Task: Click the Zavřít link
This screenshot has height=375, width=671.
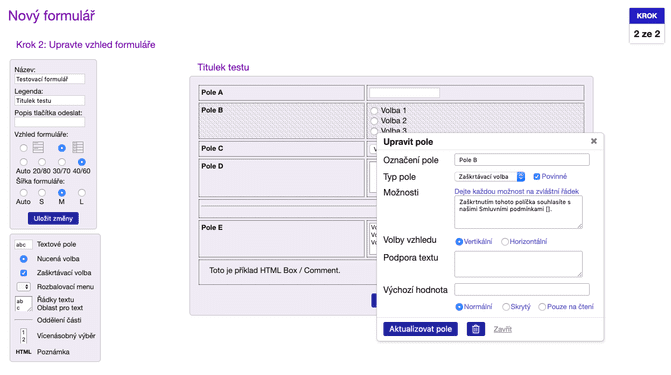Action: 502,329
